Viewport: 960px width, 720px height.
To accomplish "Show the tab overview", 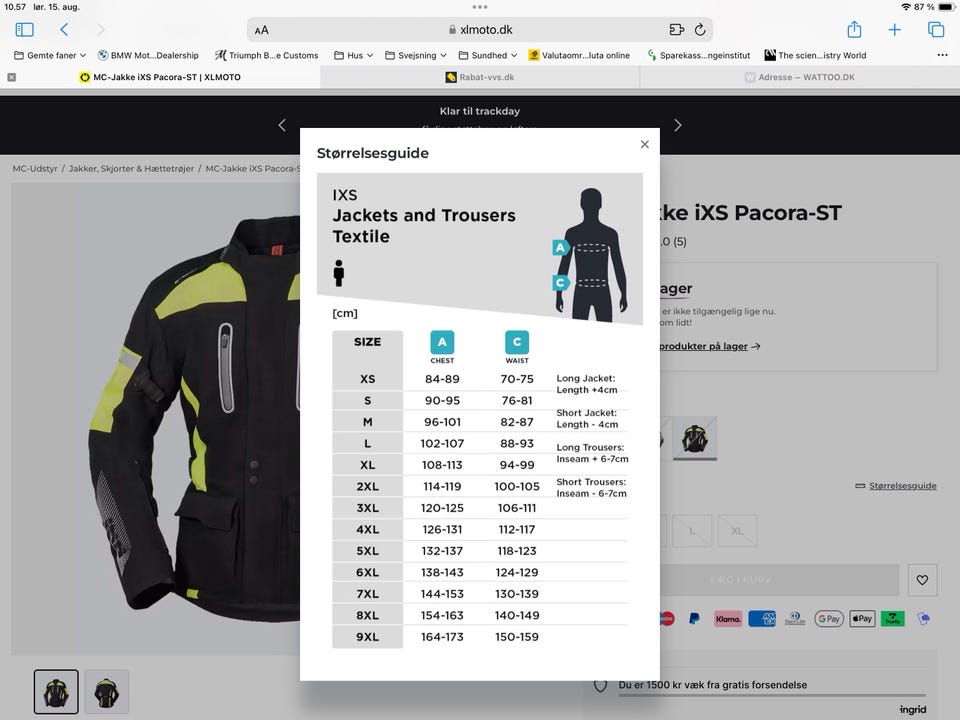I will coord(936,29).
